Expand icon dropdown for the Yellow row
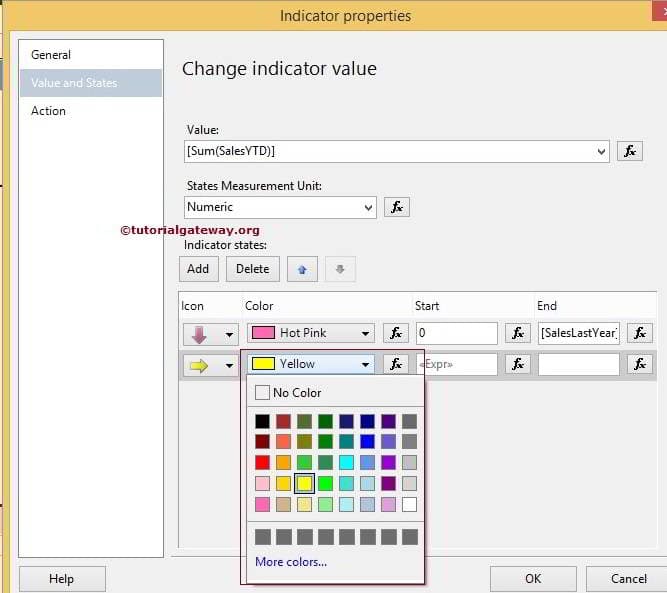Image resolution: width=667 pixels, height=593 pixels. click(x=229, y=365)
